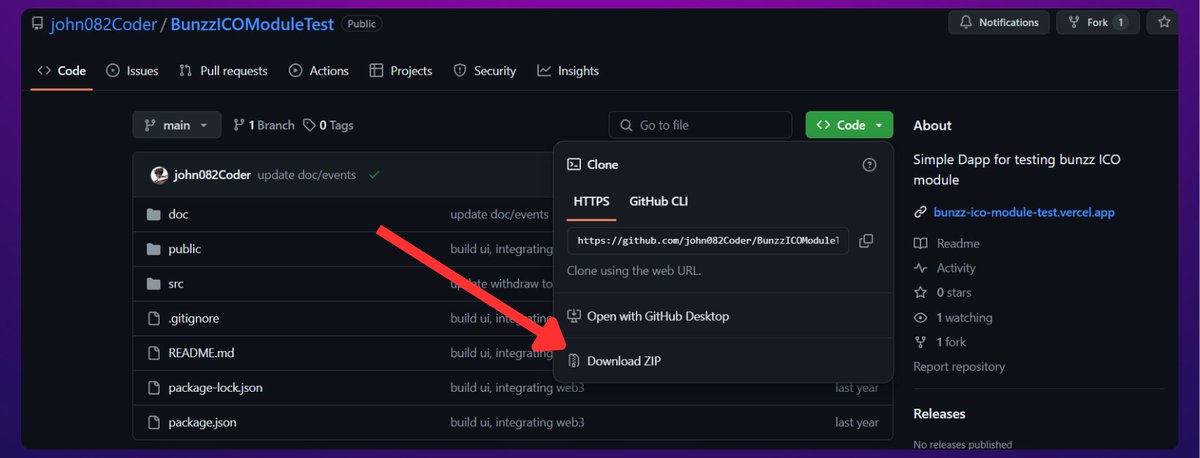Open the doc row's update doc/events commit message
This screenshot has width=1200, height=458.
click(x=499, y=214)
